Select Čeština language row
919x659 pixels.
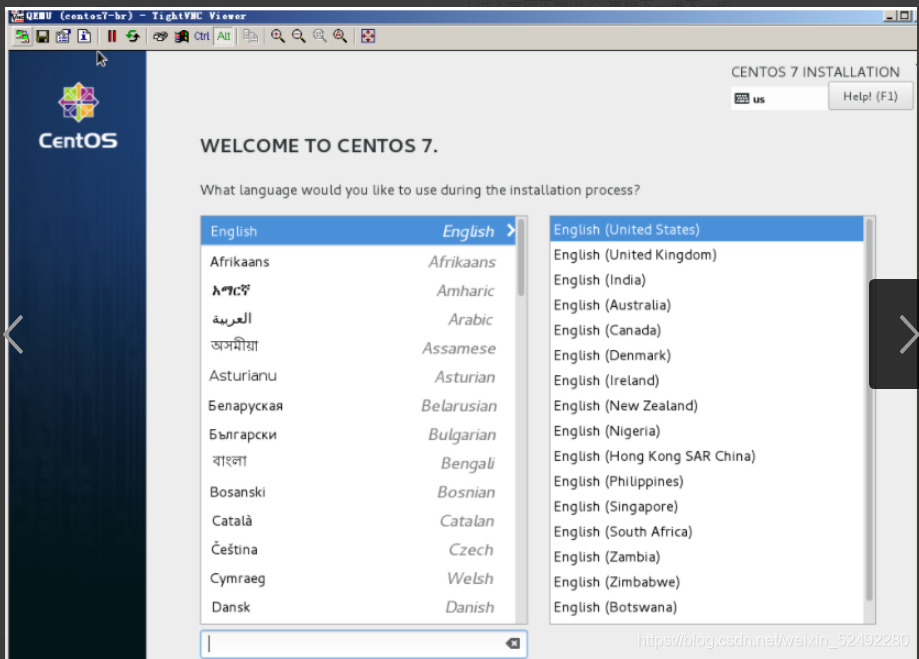[358, 549]
